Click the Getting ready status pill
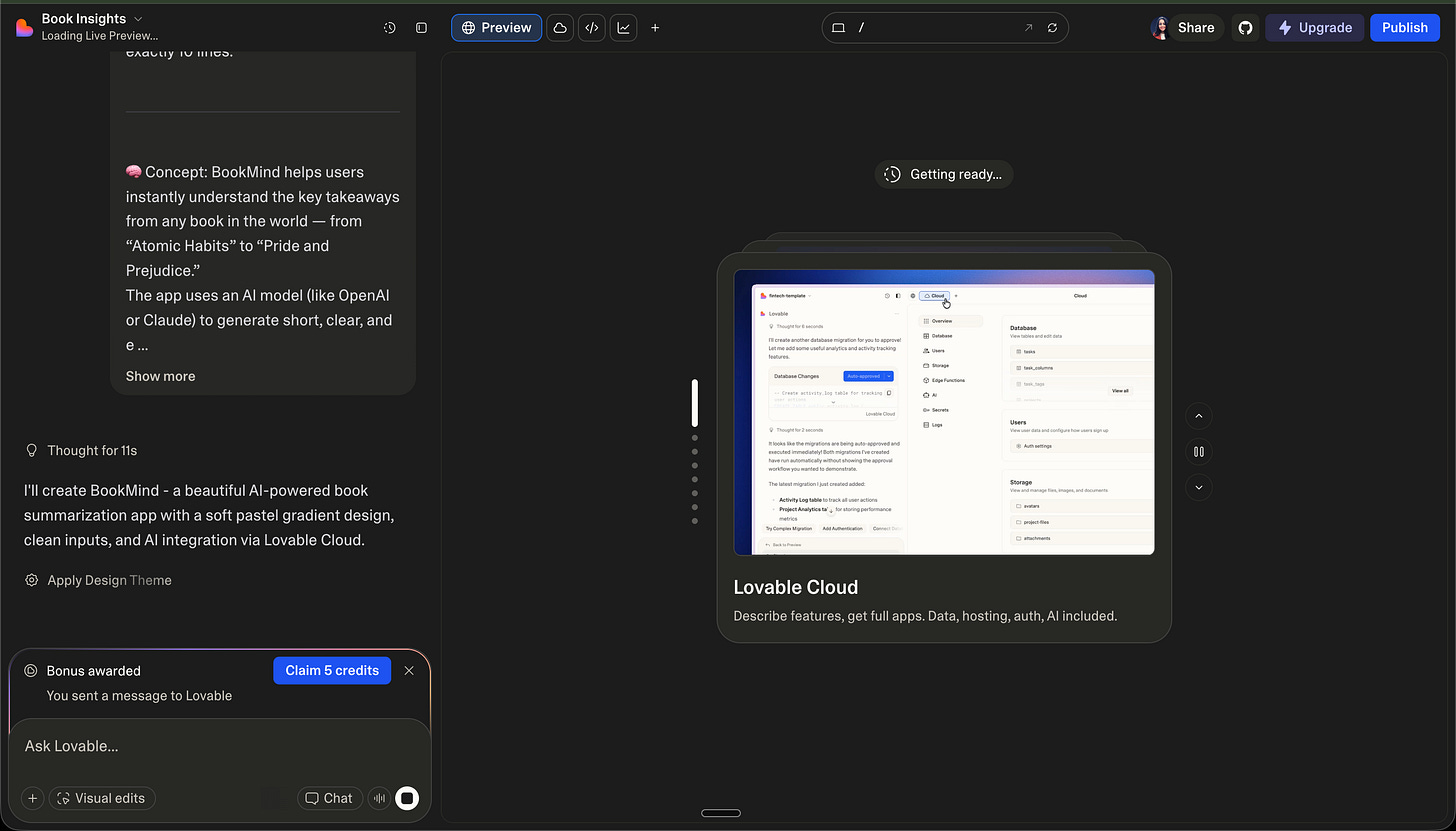The height and width of the screenshot is (831, 1456). (944, 174)
